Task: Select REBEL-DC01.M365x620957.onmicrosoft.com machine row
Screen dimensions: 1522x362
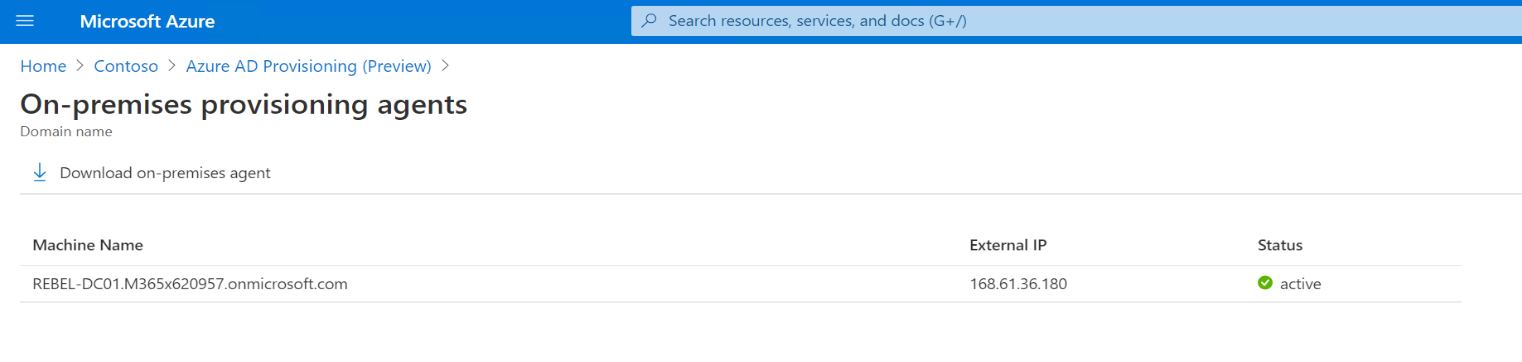Action: click(740, 284)
